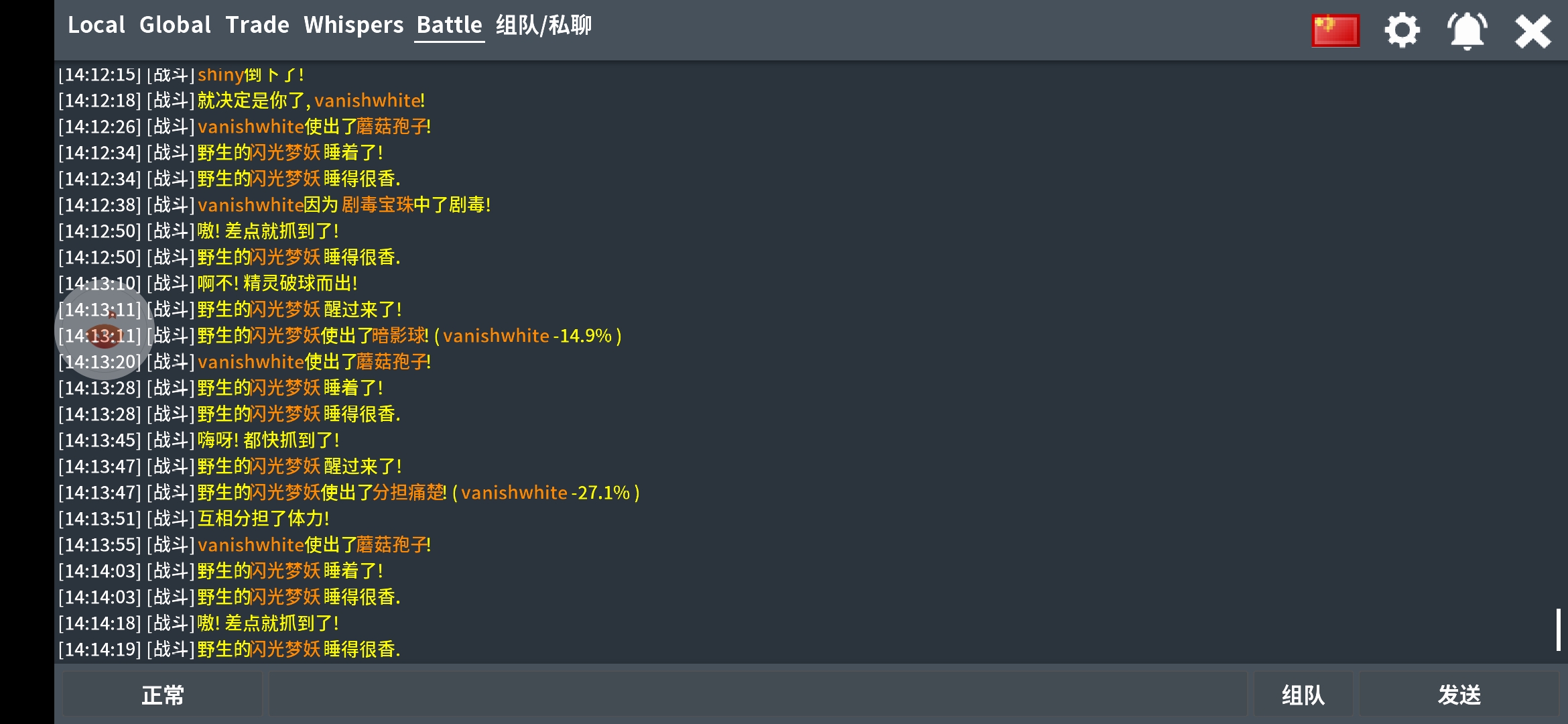The height and width of the screenshot is (724, 1568).
Task: Toggle the notification bell icon
Action: click(1467, 31)
